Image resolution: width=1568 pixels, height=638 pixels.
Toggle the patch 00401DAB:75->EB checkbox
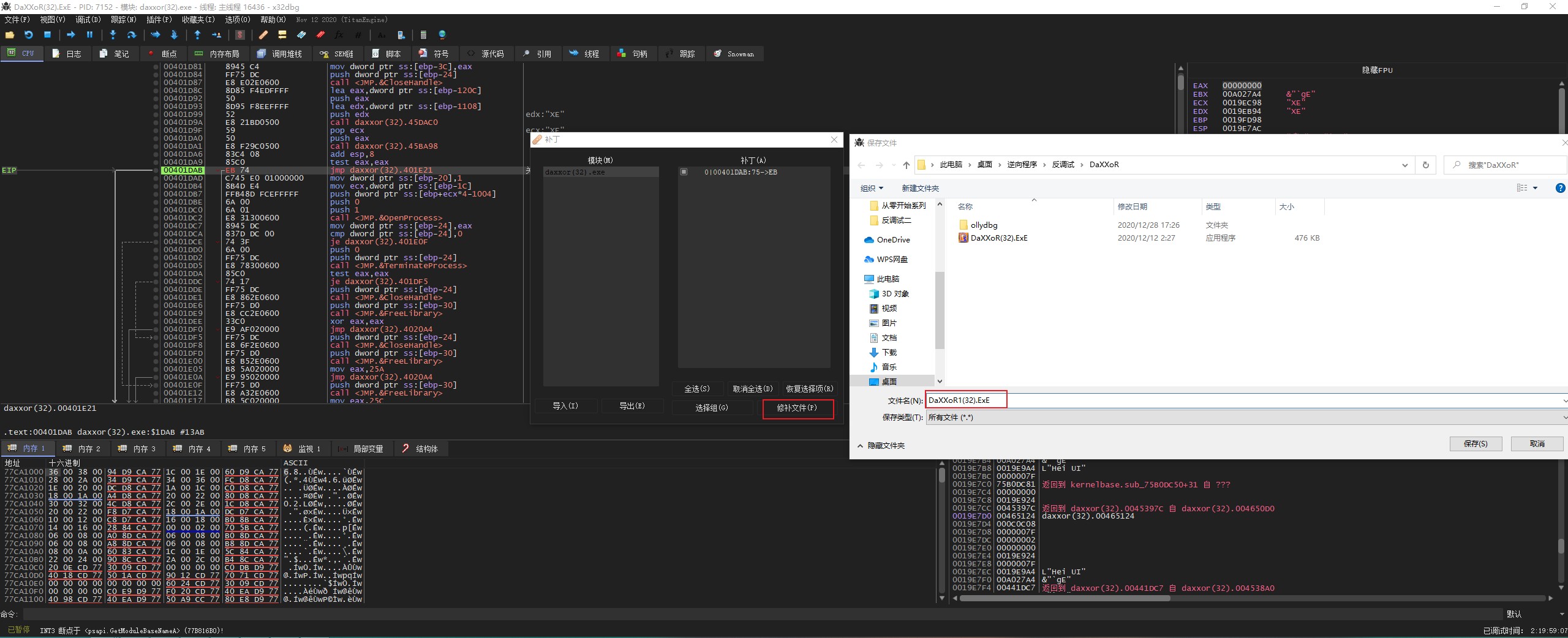[684, 172]
